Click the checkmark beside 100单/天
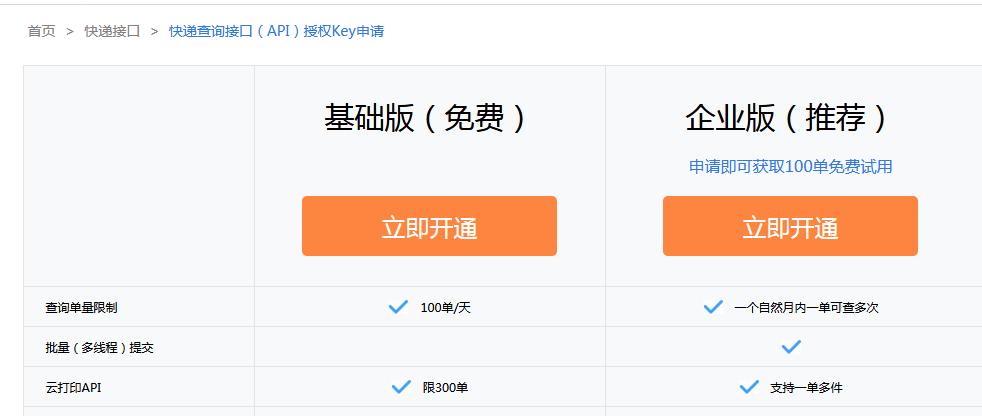The width and height of the screenshot is (982, 416). click(398, 307)
